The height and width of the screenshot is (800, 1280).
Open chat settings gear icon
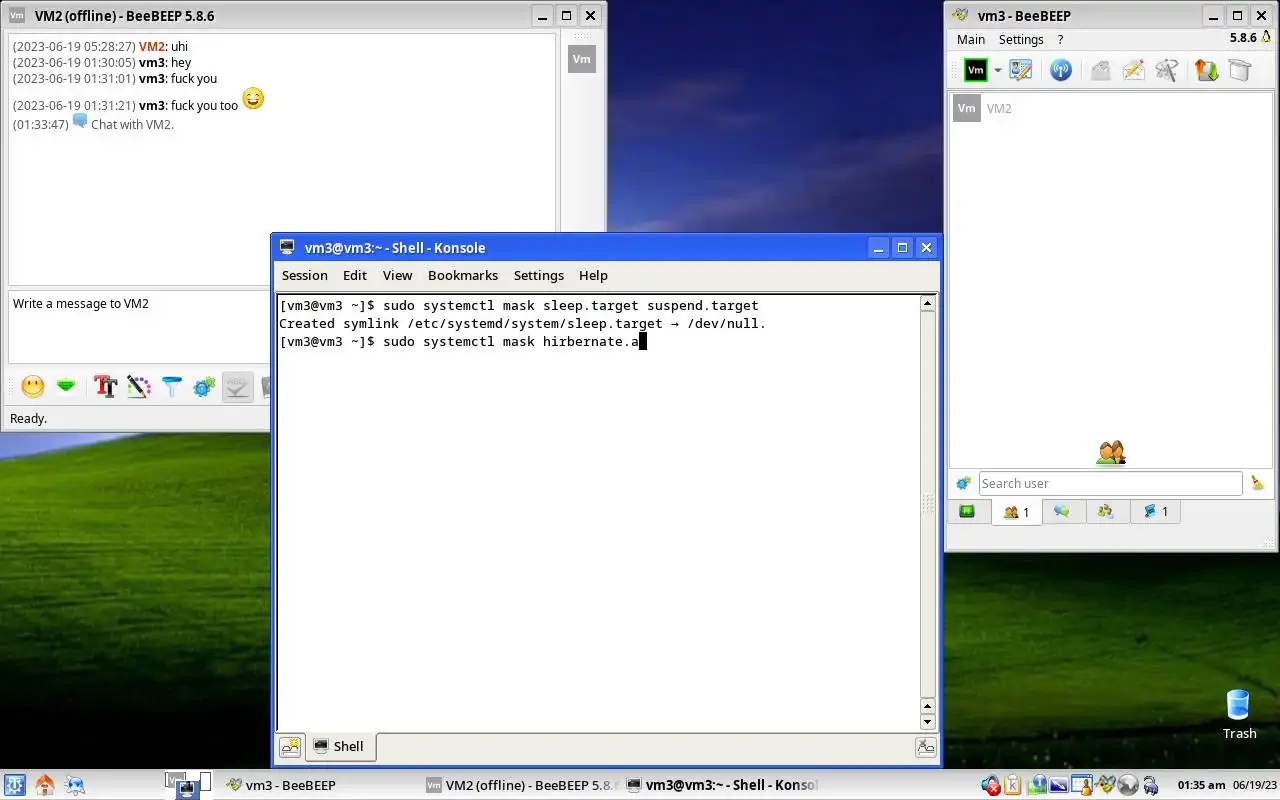(x=204, y=386)
